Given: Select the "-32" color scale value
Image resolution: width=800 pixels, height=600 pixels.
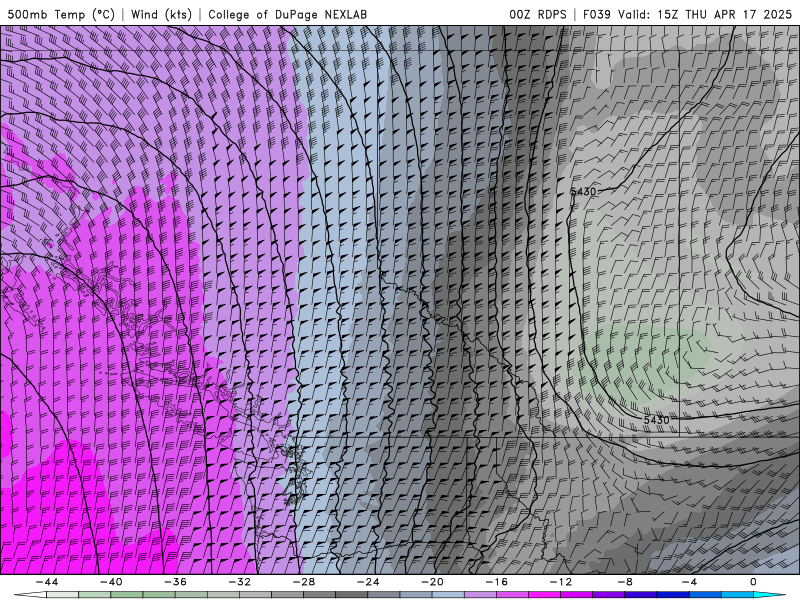Looking at the screenshot, I should click(239, 582).
